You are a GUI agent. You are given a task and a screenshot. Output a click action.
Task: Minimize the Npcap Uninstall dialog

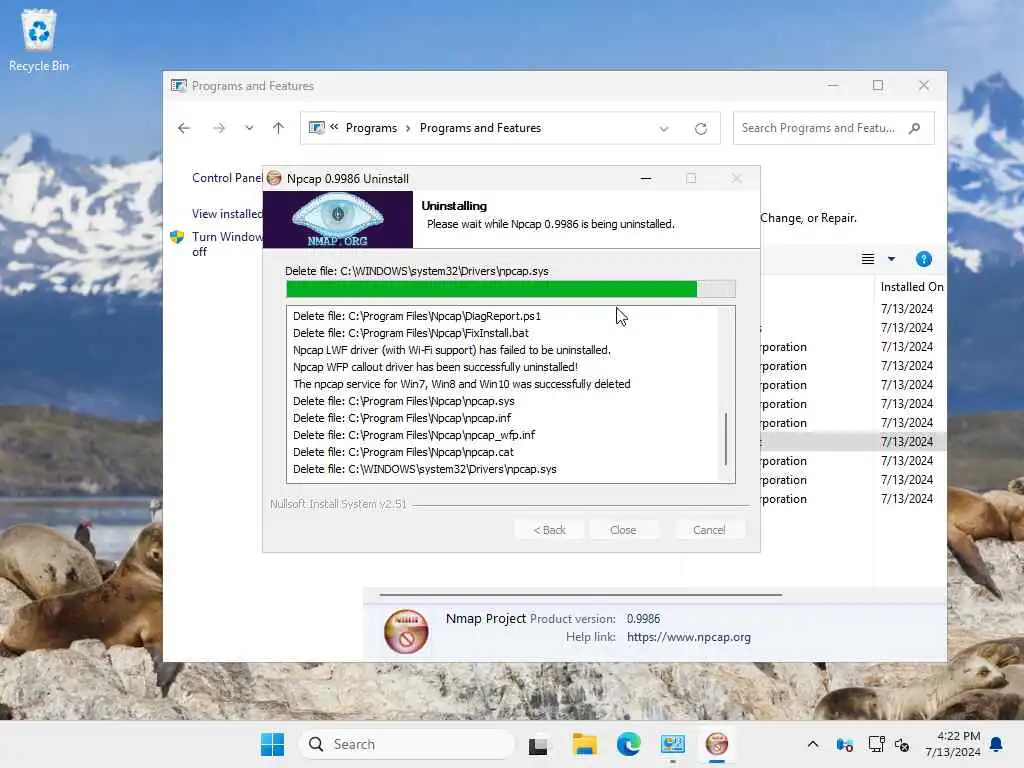coord(646,178)
